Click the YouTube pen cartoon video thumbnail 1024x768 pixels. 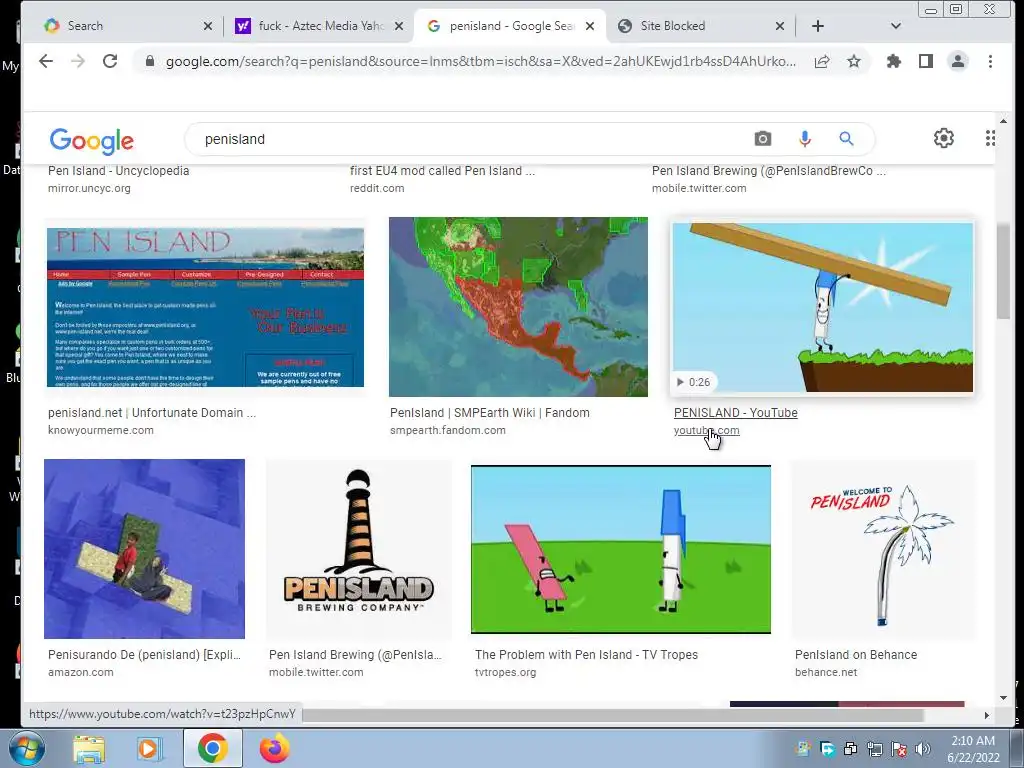coord(823,307)
